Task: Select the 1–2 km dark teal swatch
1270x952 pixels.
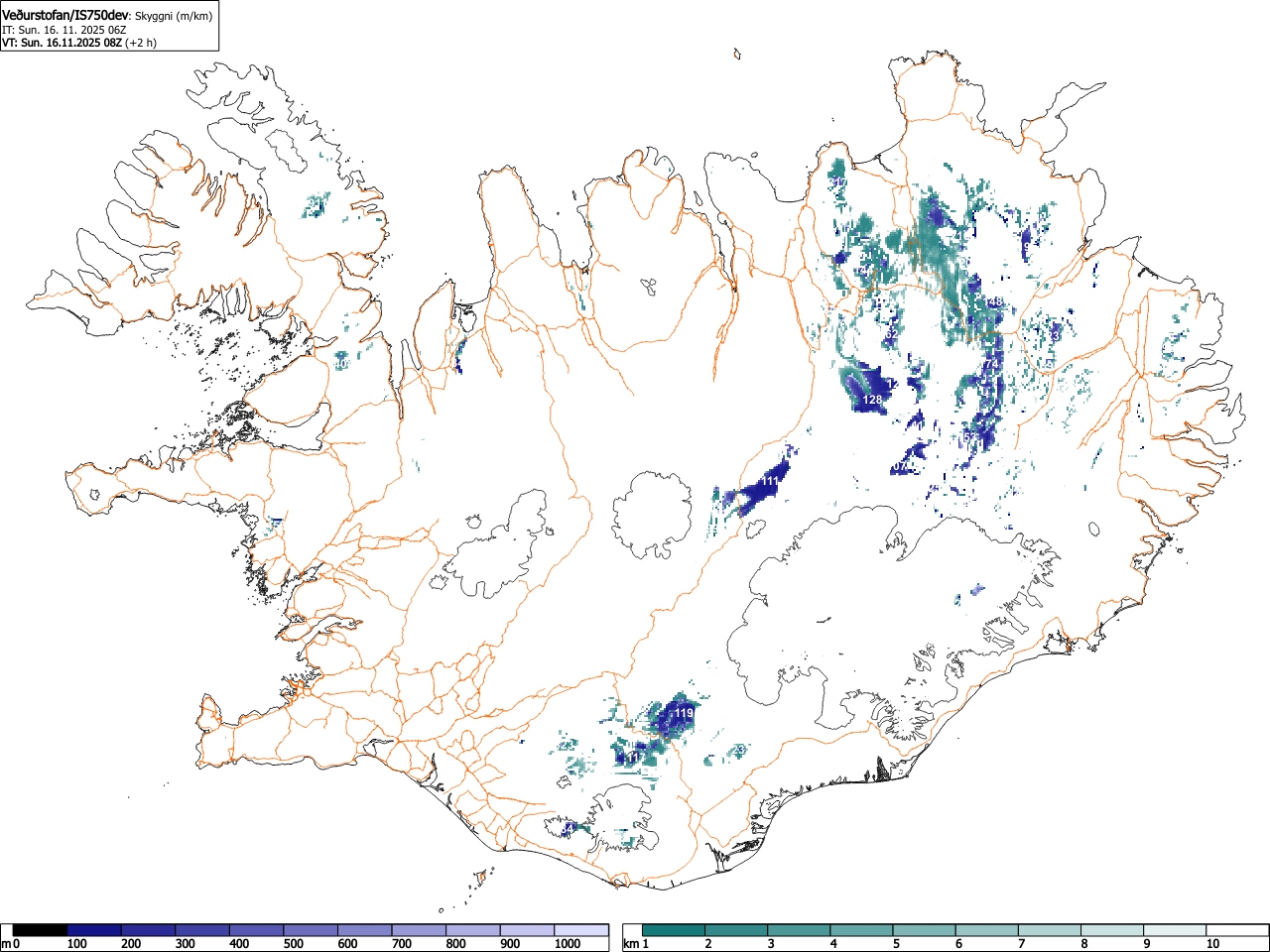Action: point(675,930)
